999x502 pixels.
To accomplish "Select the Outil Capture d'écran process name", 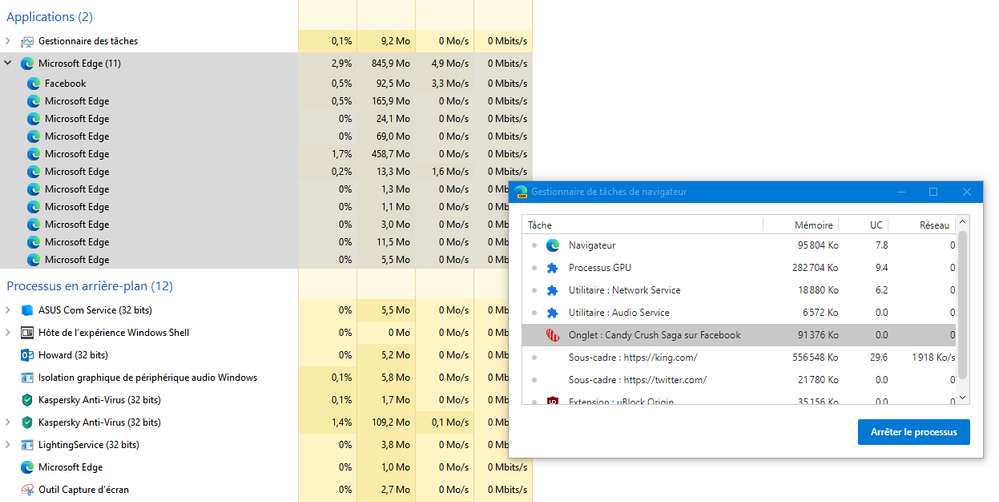I will tap(83, 490).
